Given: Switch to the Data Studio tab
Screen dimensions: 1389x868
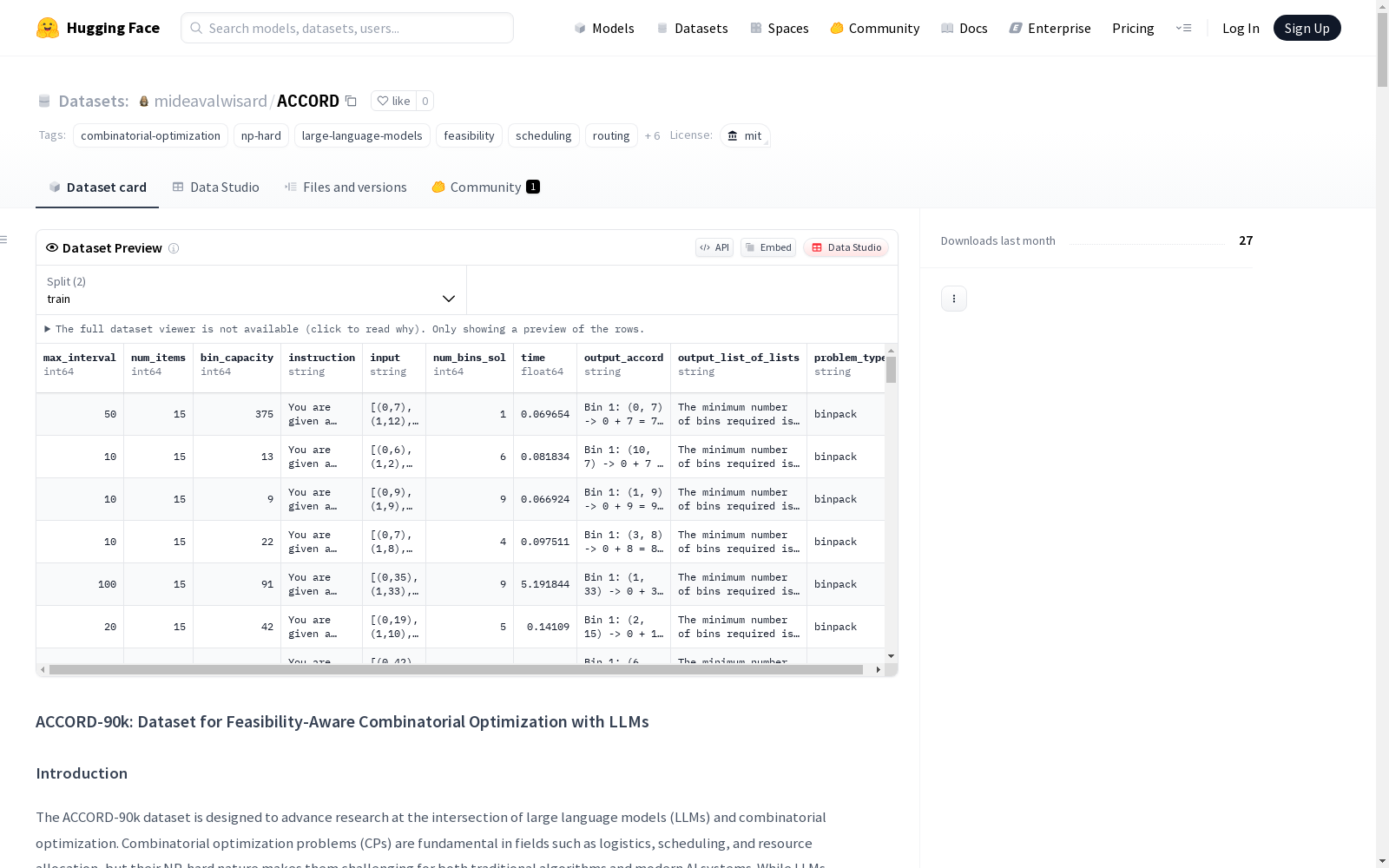Looking at the screenshot, I should pyautogui.click(x=216, y=187).
